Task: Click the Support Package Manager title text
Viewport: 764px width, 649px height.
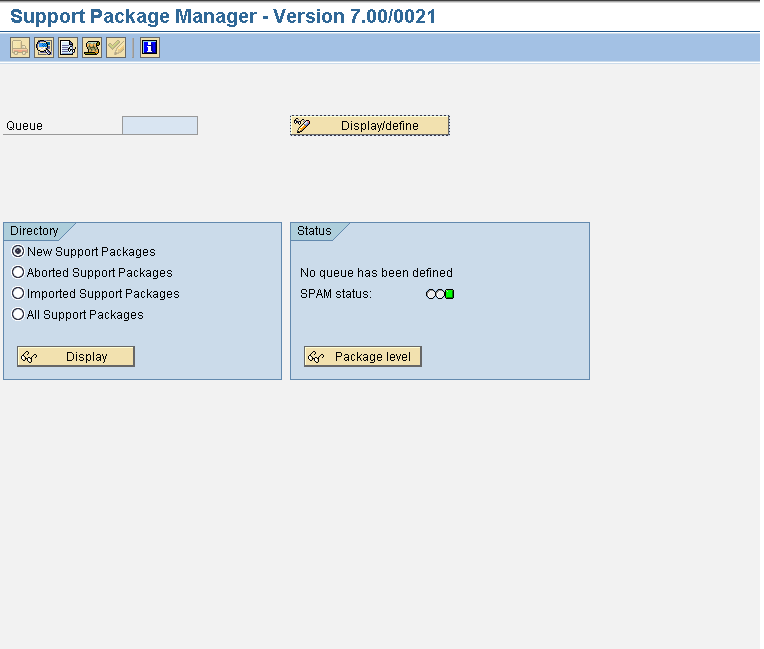Action: (x=223, y=16)
